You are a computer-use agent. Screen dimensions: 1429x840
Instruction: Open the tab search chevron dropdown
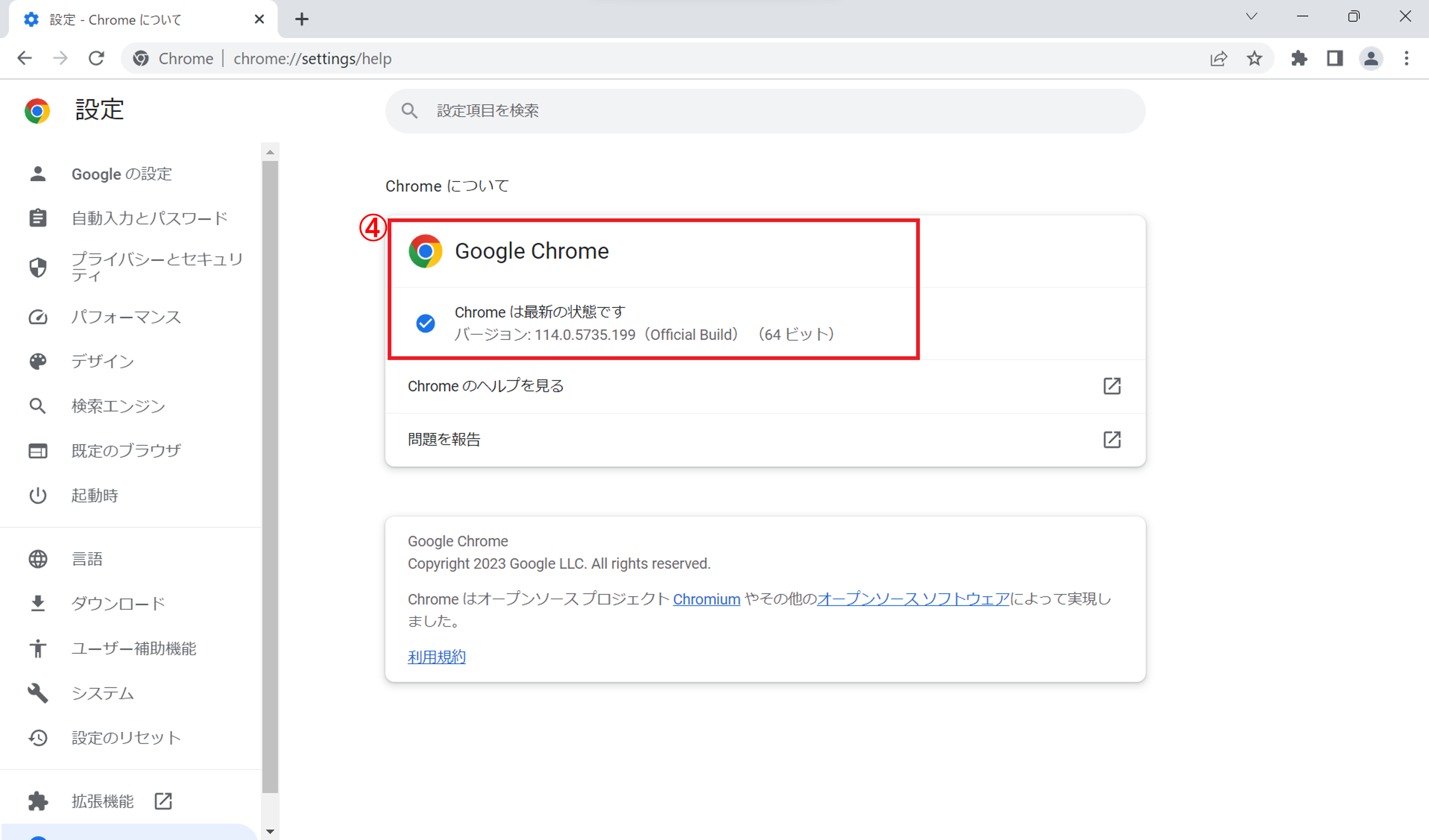(x=1251, y=16)
